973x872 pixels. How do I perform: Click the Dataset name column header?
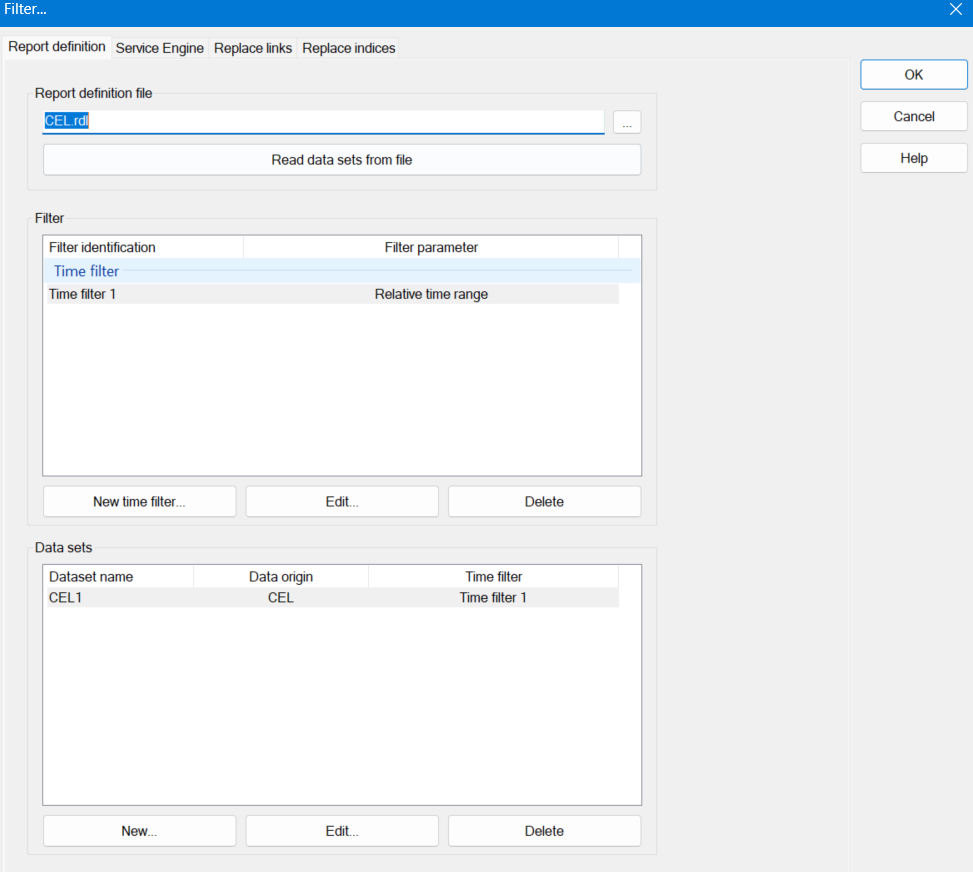coord(119,577)
